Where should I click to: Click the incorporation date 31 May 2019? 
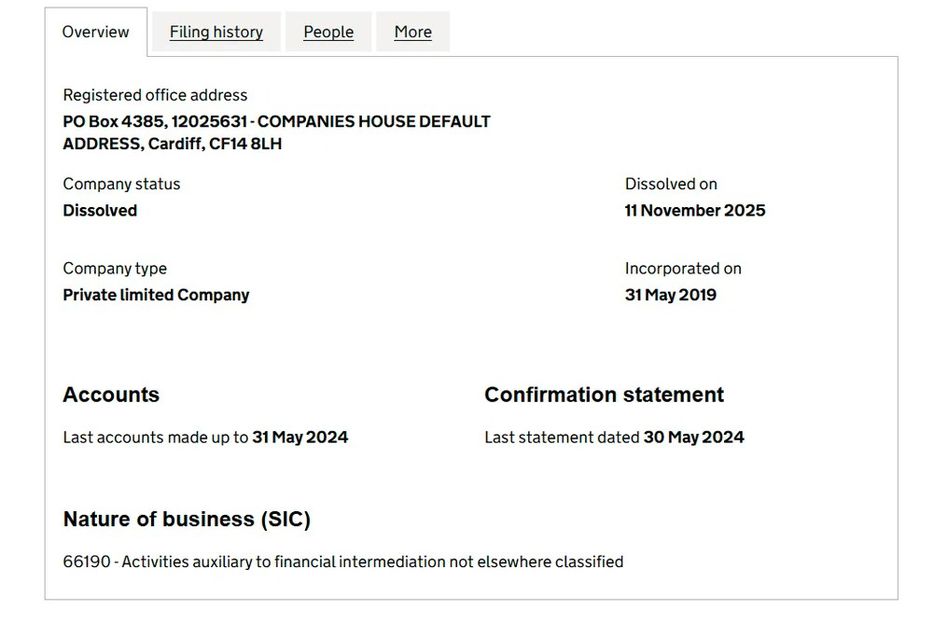click(670, 295)
